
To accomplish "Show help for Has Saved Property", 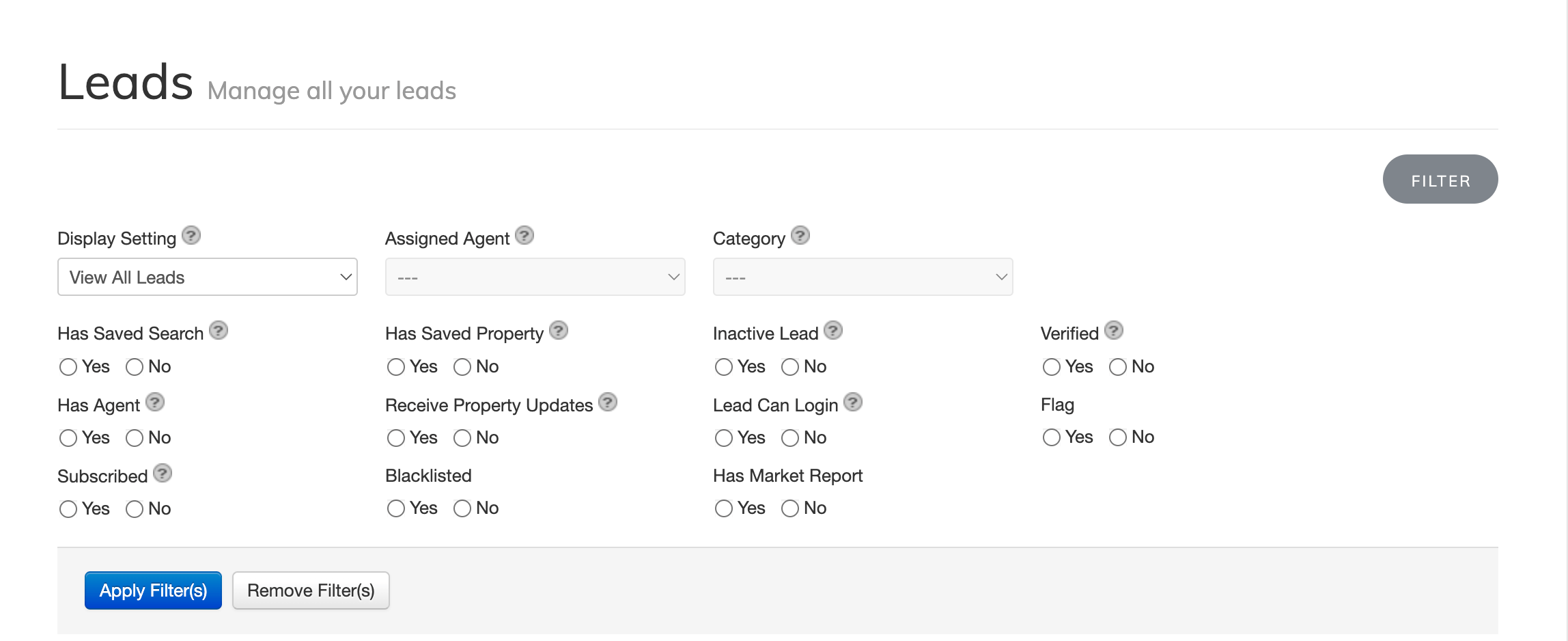I will [559, 331].
